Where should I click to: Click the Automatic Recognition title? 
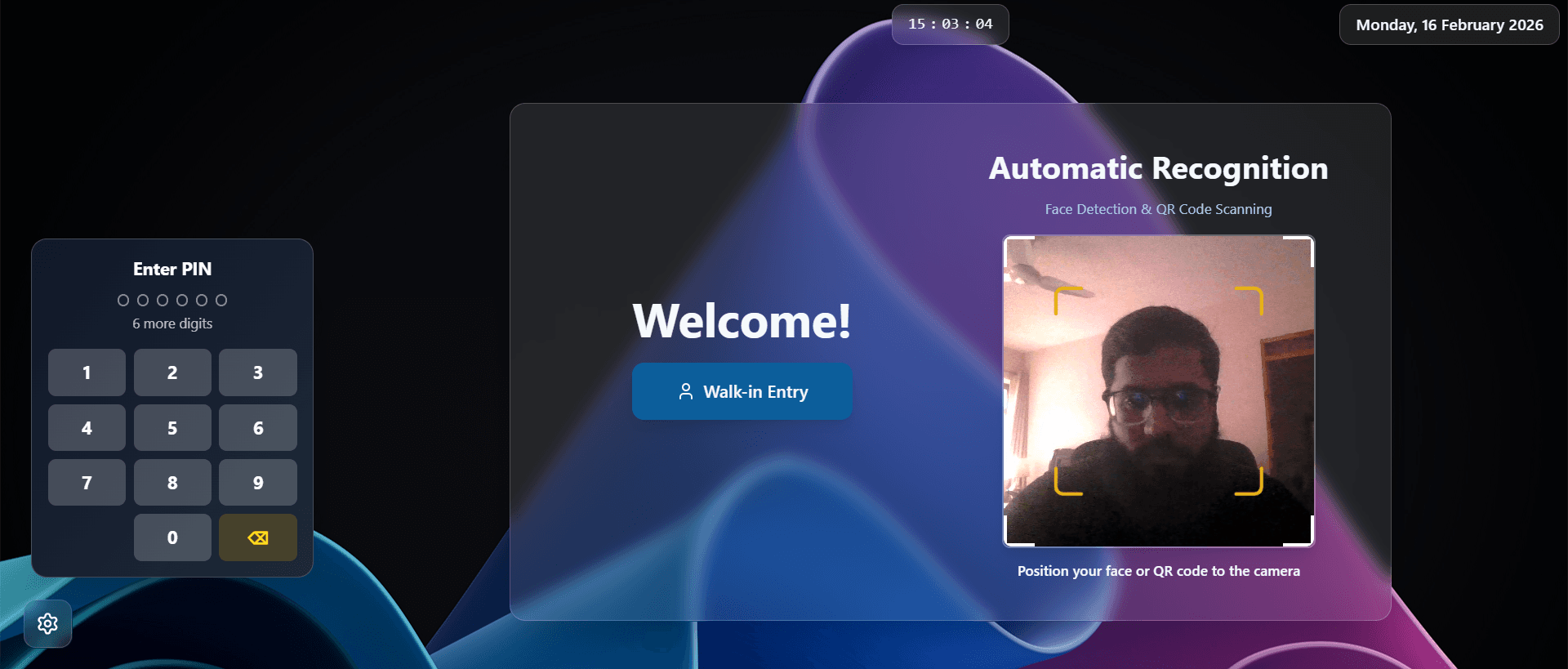pyautogui.click(x=1158, y=168)
